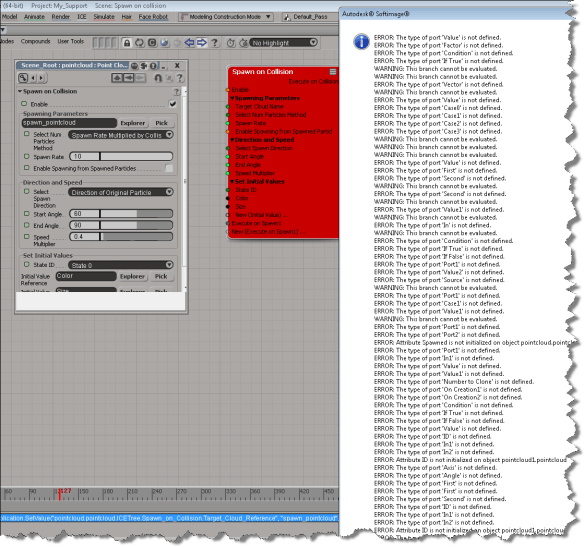Open the Spawn on Collision node menu icon

333,71
